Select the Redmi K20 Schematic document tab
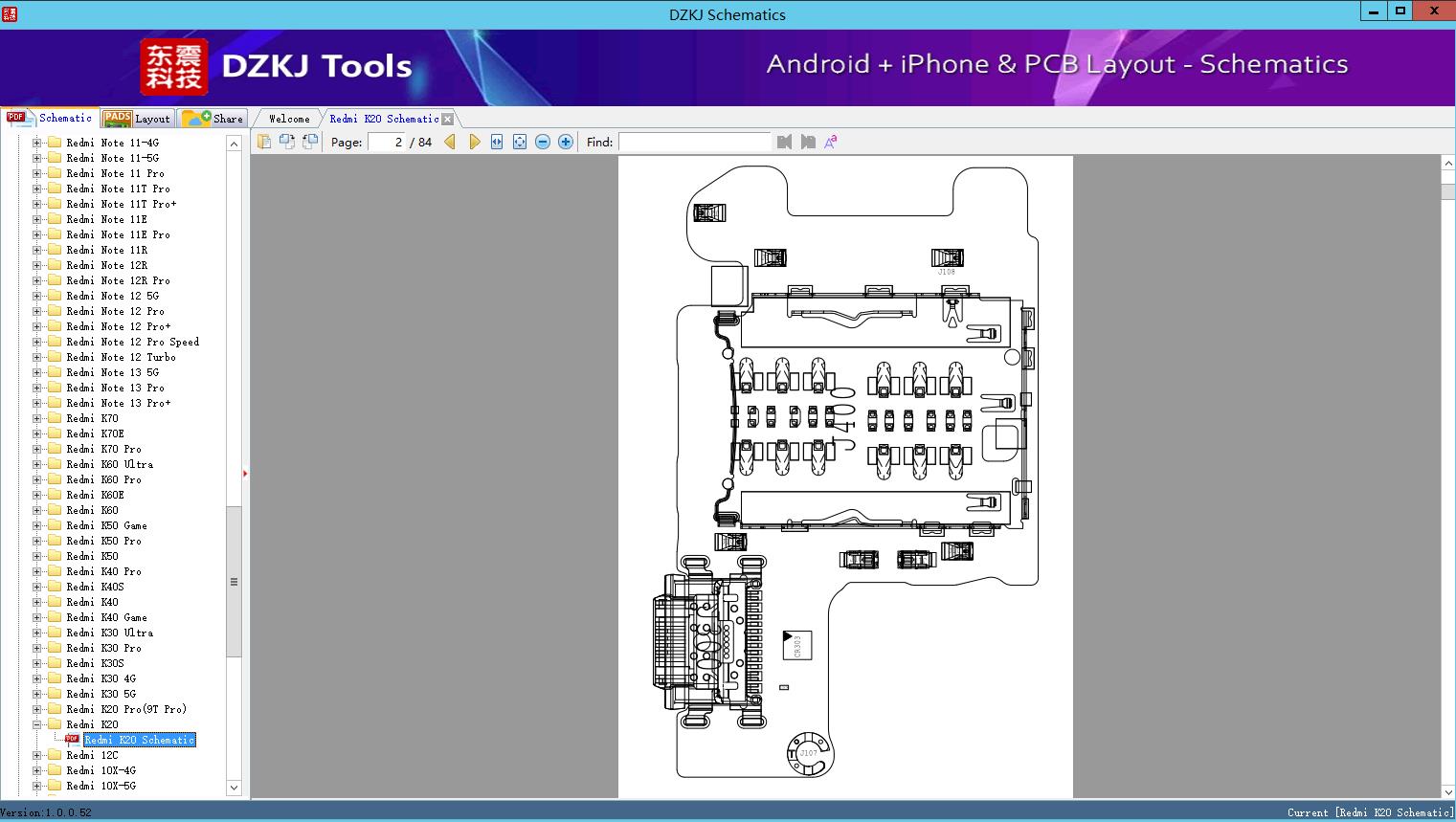1456x822 pixels. pos(384,119)
